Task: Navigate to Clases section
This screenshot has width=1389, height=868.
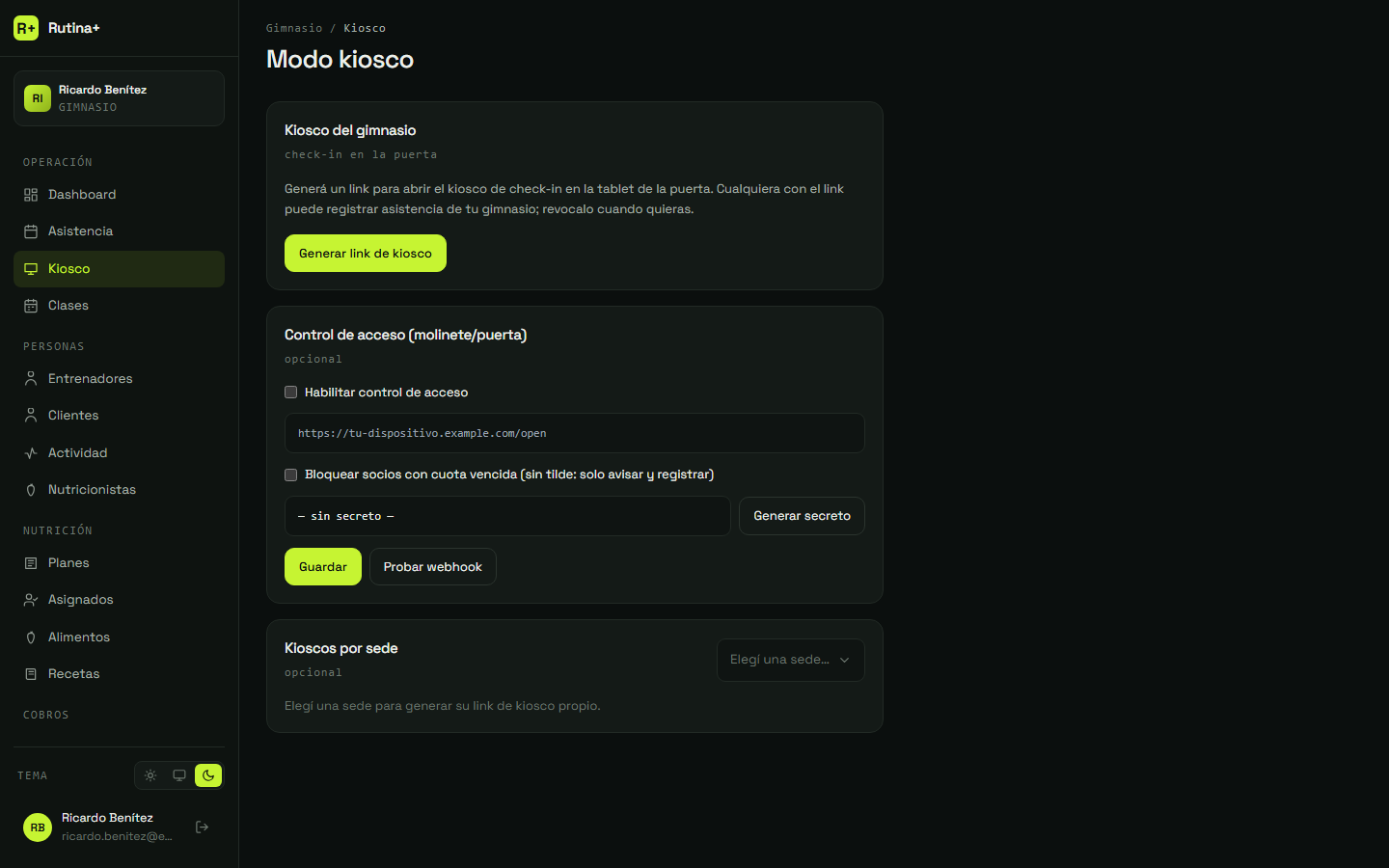Action: click(119, 306)
